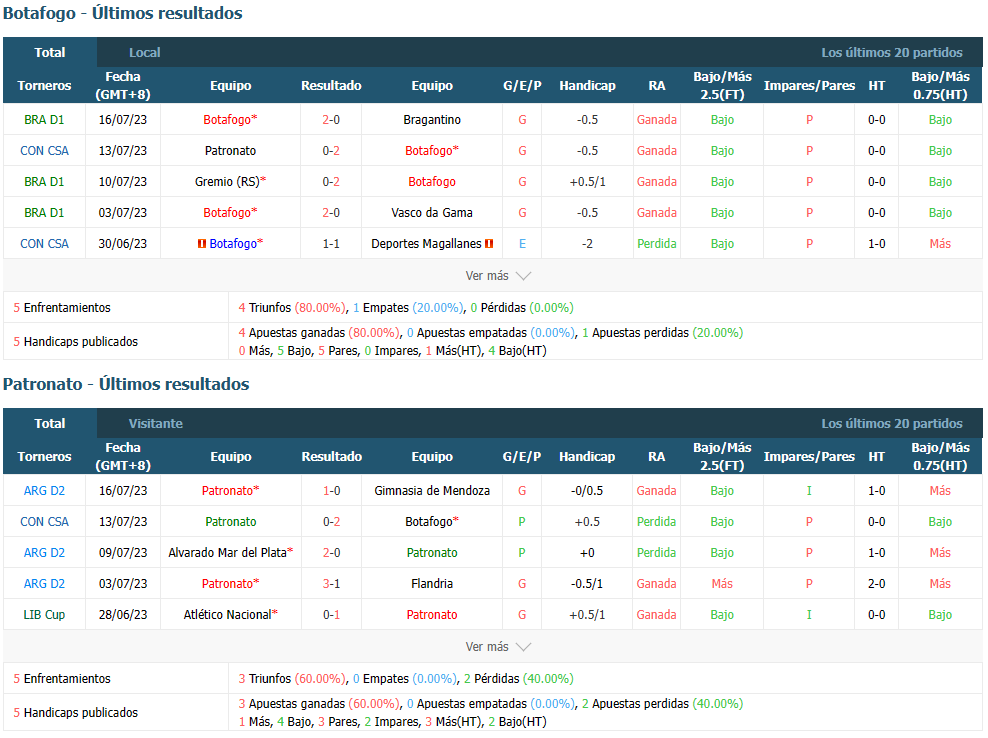Click 1-0 result against Gimnasia de Mendoza

[x=331, y=491]
